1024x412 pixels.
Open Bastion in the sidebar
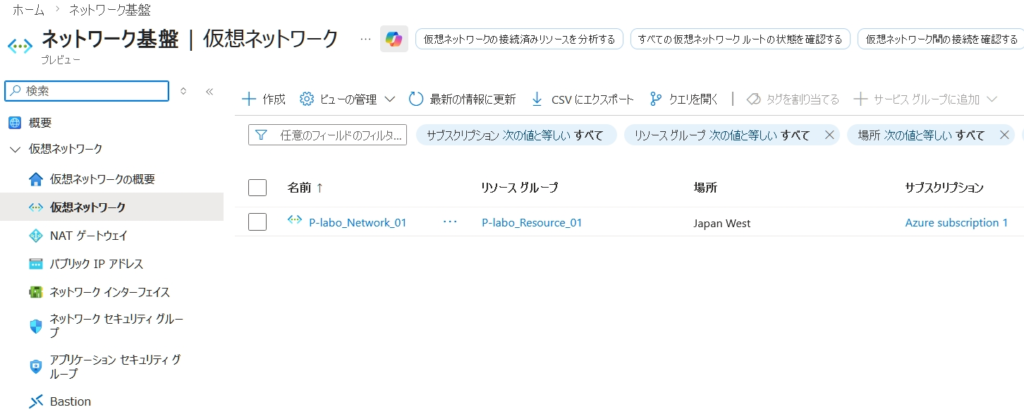[70, 401]
